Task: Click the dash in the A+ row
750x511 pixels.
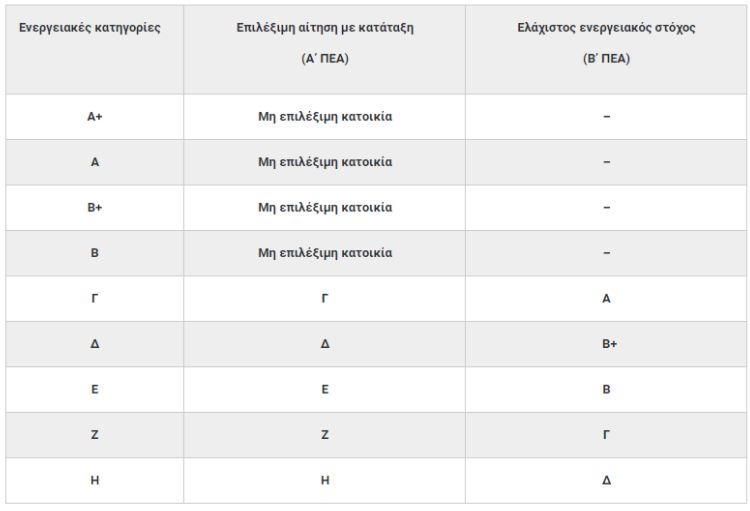Action: pos(607,117)
